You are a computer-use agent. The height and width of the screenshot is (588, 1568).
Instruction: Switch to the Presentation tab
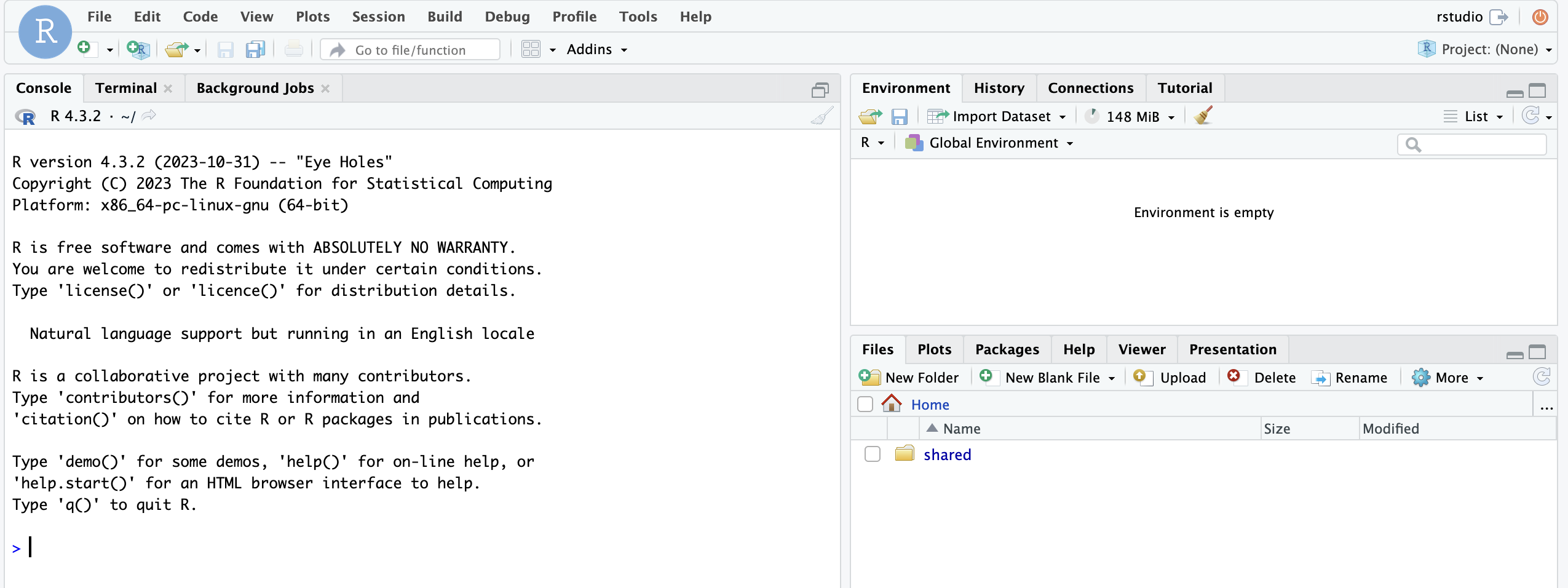tap(1232, 349)
